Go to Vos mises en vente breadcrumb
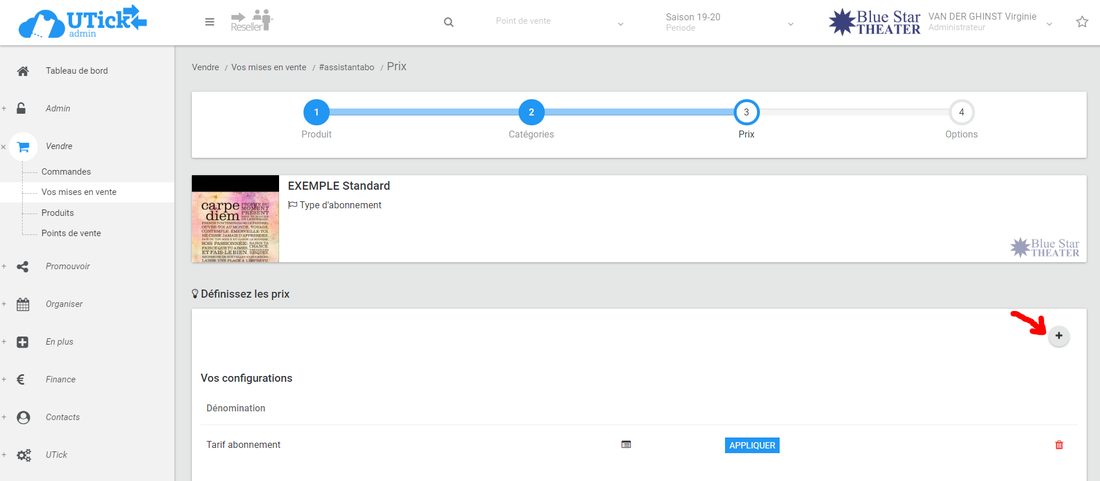Image resolution: width=1100 pixels, height=481 pixels. [268, 67]
